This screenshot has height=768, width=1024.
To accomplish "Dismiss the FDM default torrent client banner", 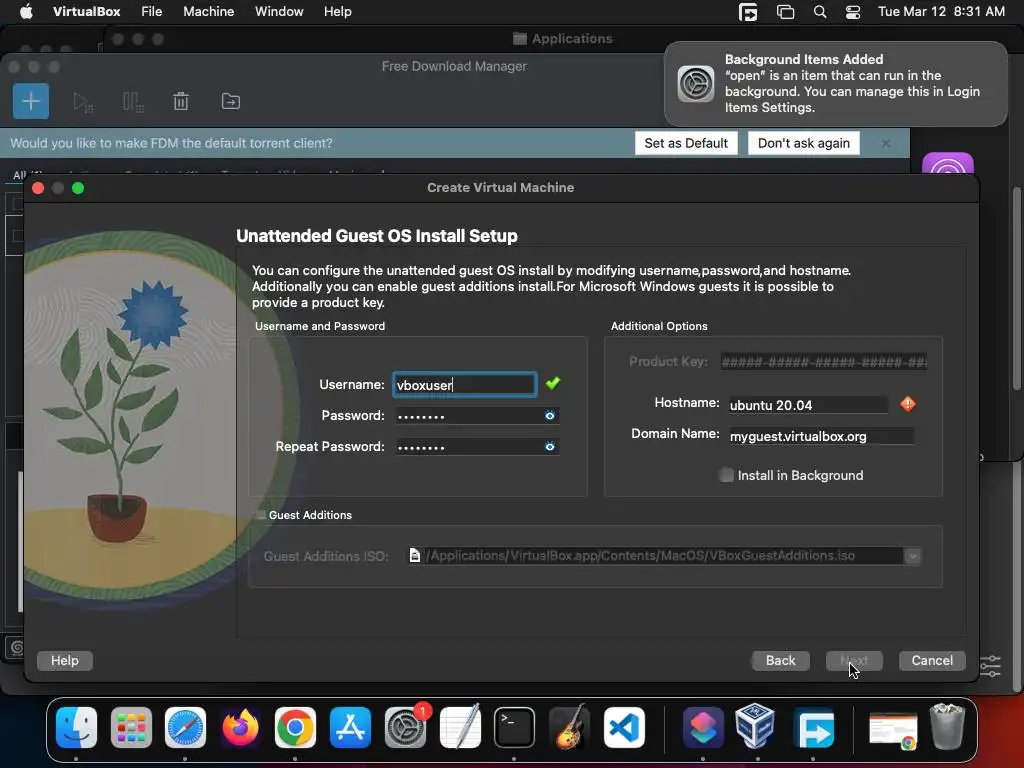I will [886, 143].
